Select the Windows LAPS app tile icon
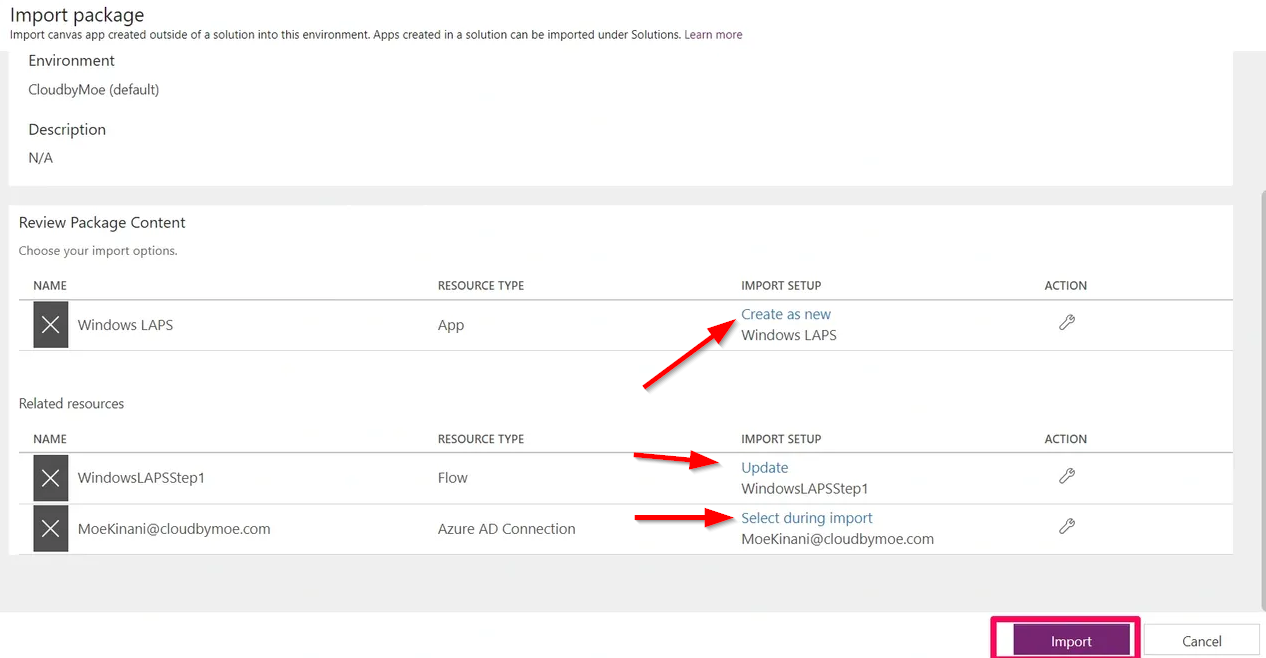This screenshot has height=658, width=1266. 50,324
